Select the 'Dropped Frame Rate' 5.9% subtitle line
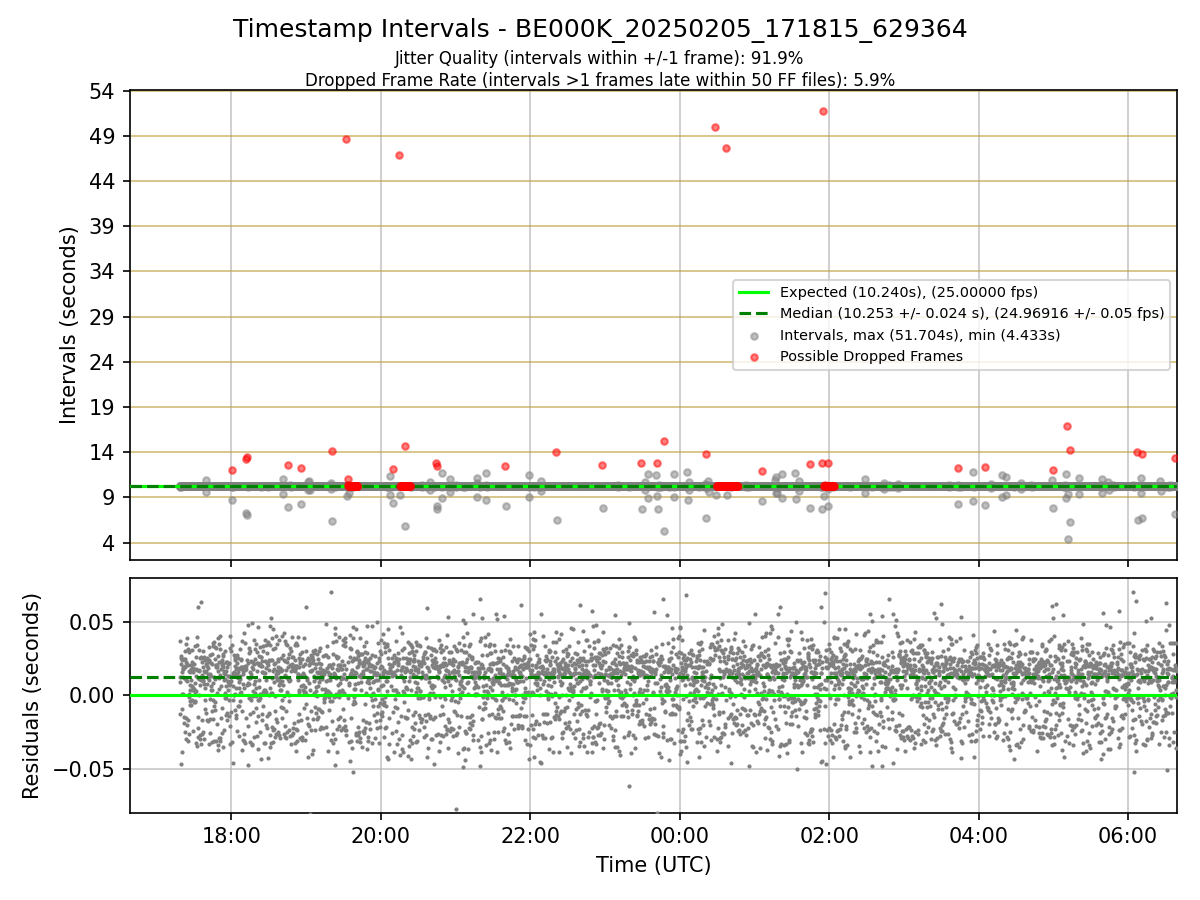1200x900 pixels. (600, 79)
